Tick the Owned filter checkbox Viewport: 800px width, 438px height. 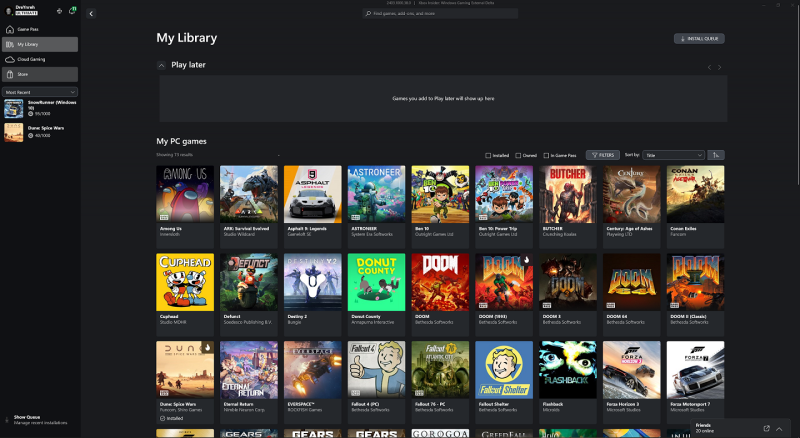518,156
